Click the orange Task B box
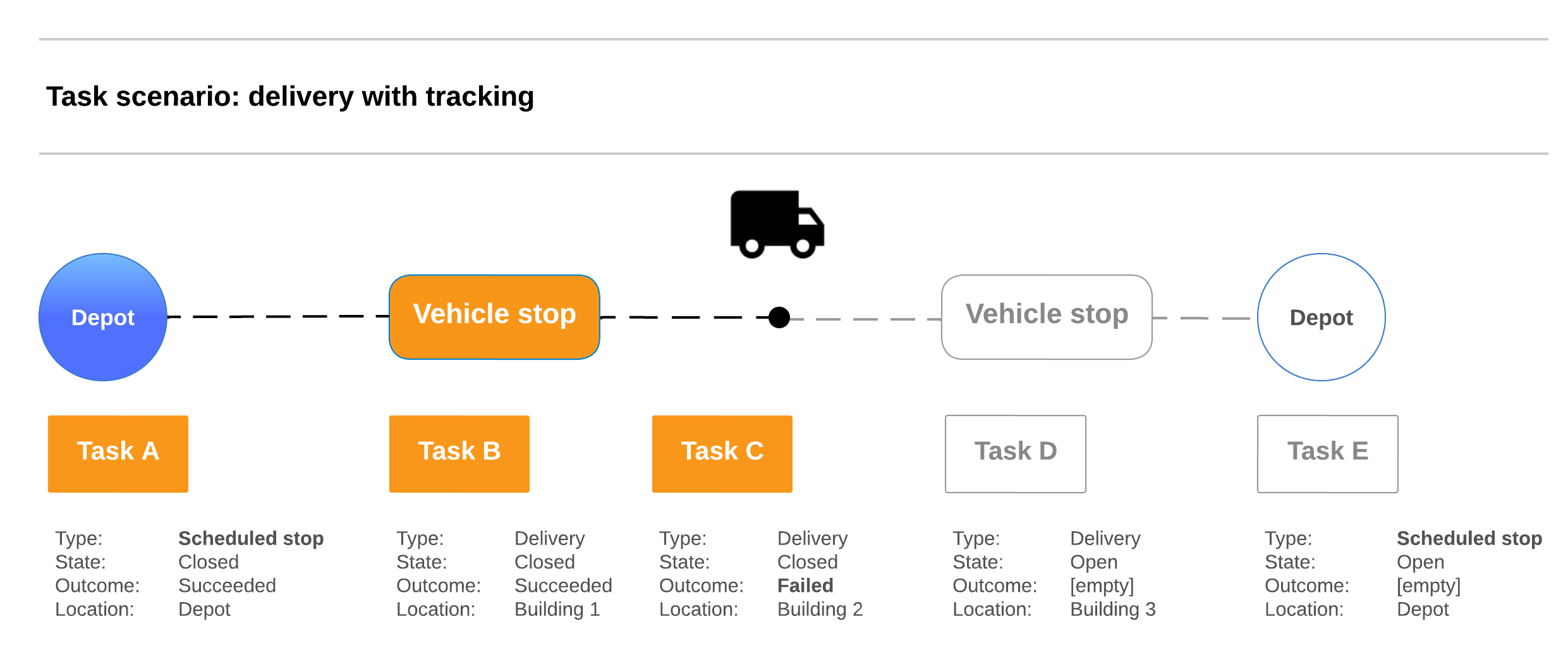The height and width of the screenshot is (652, 1568). coord(459,453)
